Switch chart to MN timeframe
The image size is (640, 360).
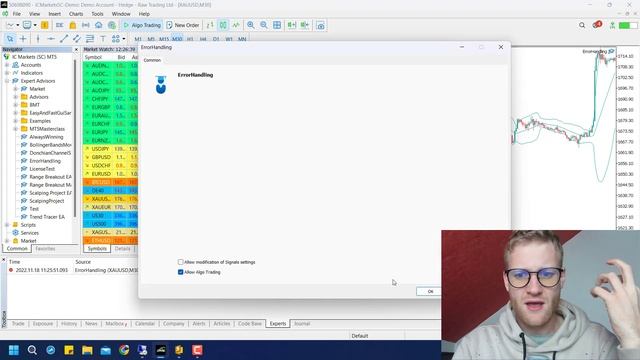tap(242, 39)
